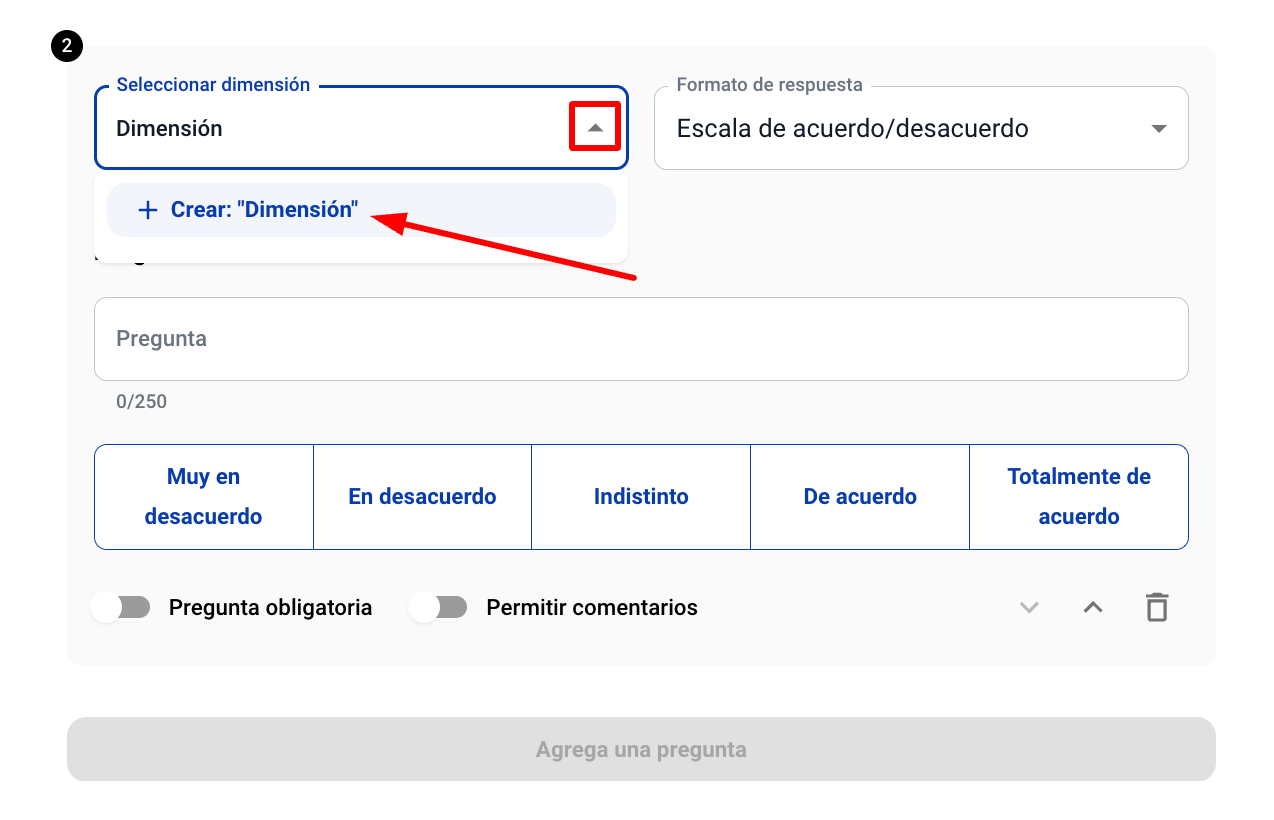Click the plus icon beside Crear
This screenshot has height=820, width=1274.
148,210
